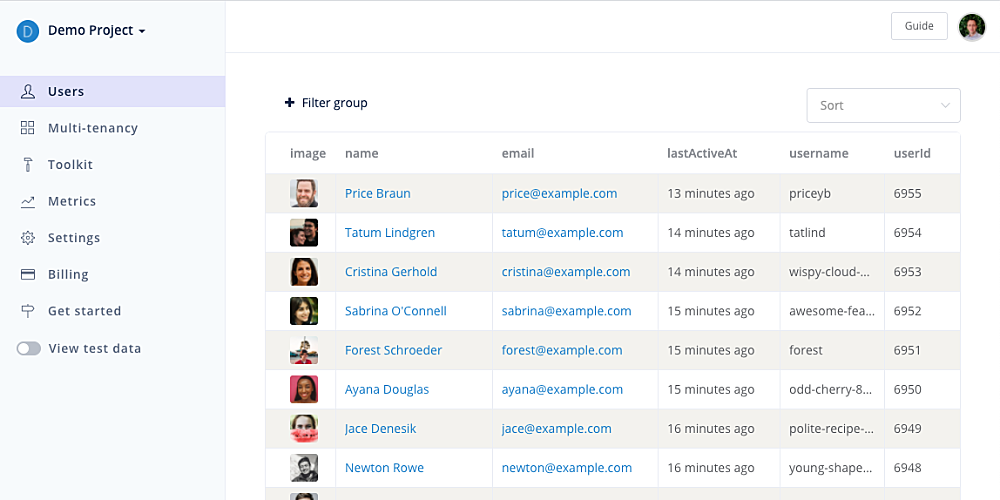Click Tatum Lindgren's profile photo
Image resolution: width=1000 pixels, height=500 pixels.
(x=304, y=233)
